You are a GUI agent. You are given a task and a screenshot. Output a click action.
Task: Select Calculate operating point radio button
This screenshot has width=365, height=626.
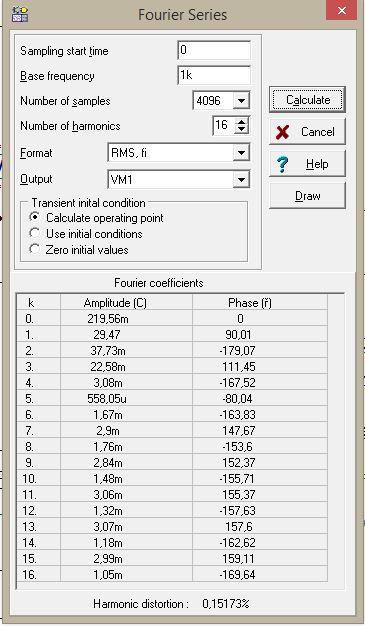tap(35, 218)
